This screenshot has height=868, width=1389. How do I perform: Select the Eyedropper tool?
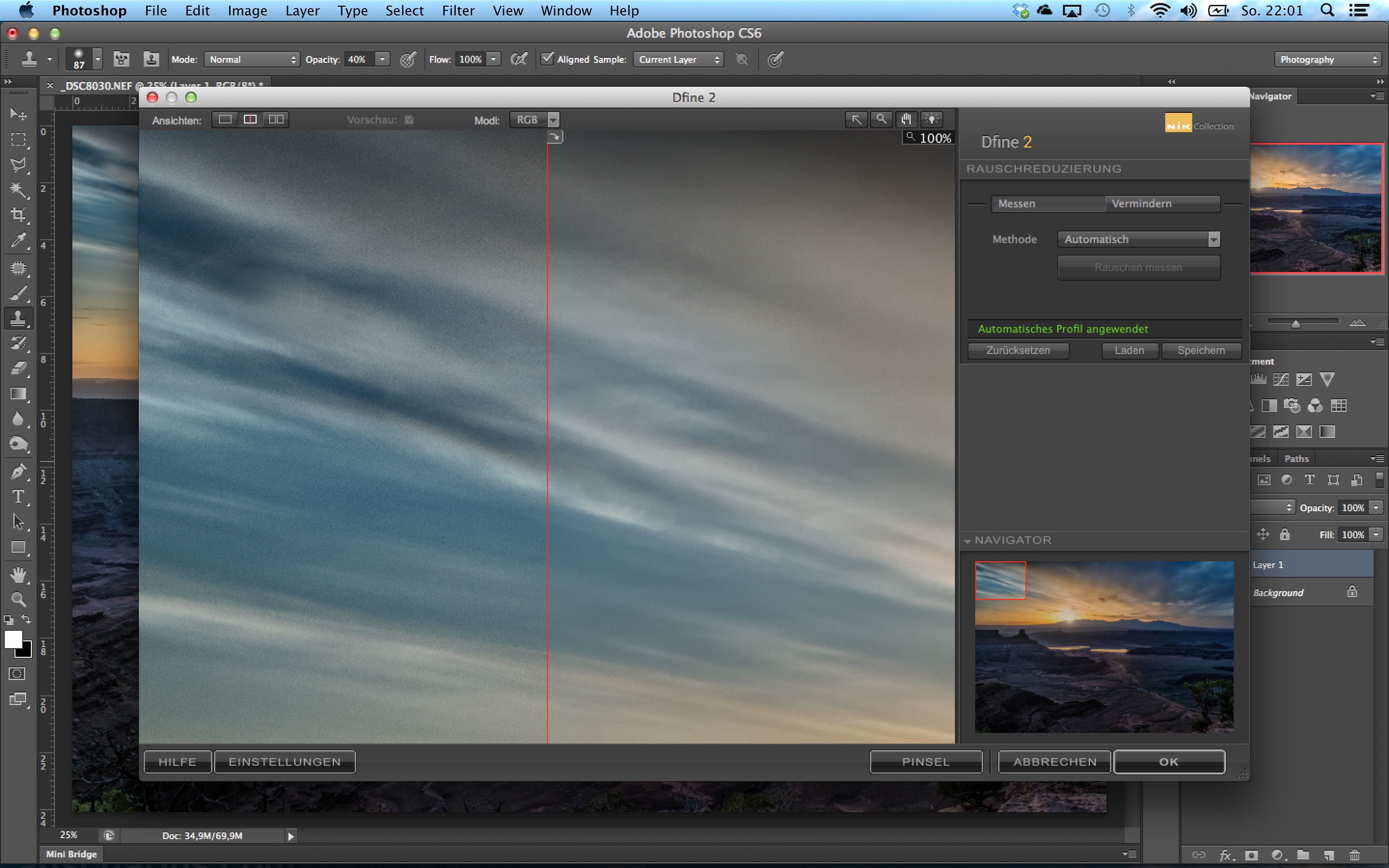[x=18, y=241]
